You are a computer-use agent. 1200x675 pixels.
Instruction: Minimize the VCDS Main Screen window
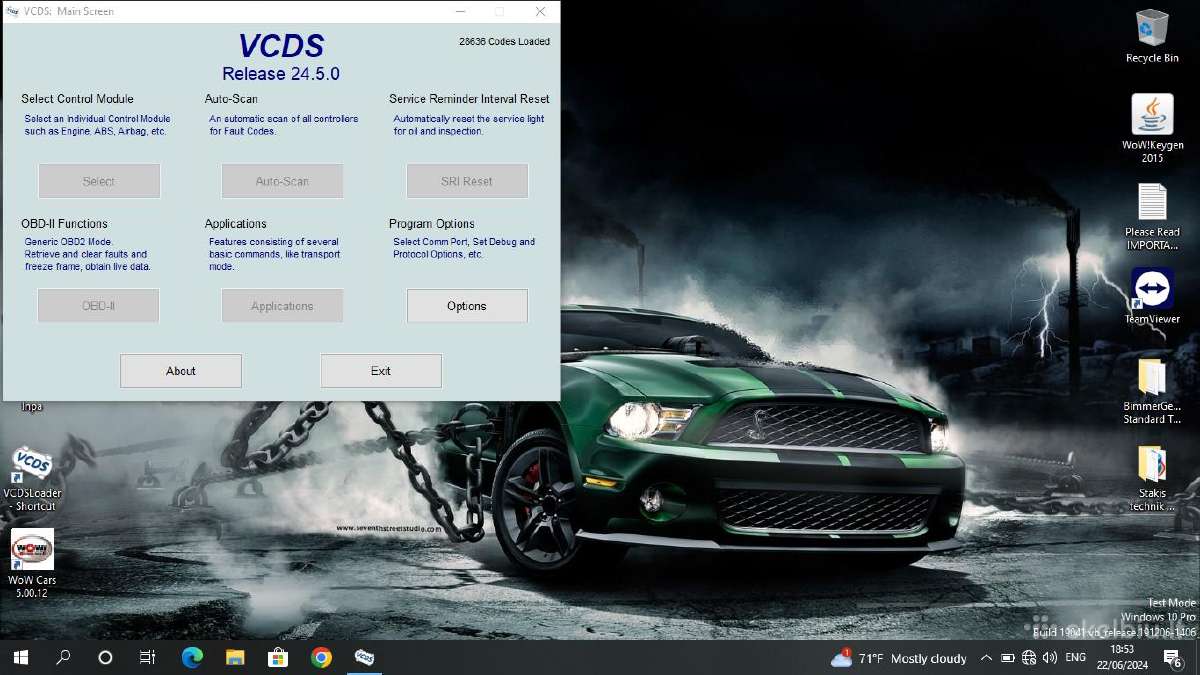460,12
